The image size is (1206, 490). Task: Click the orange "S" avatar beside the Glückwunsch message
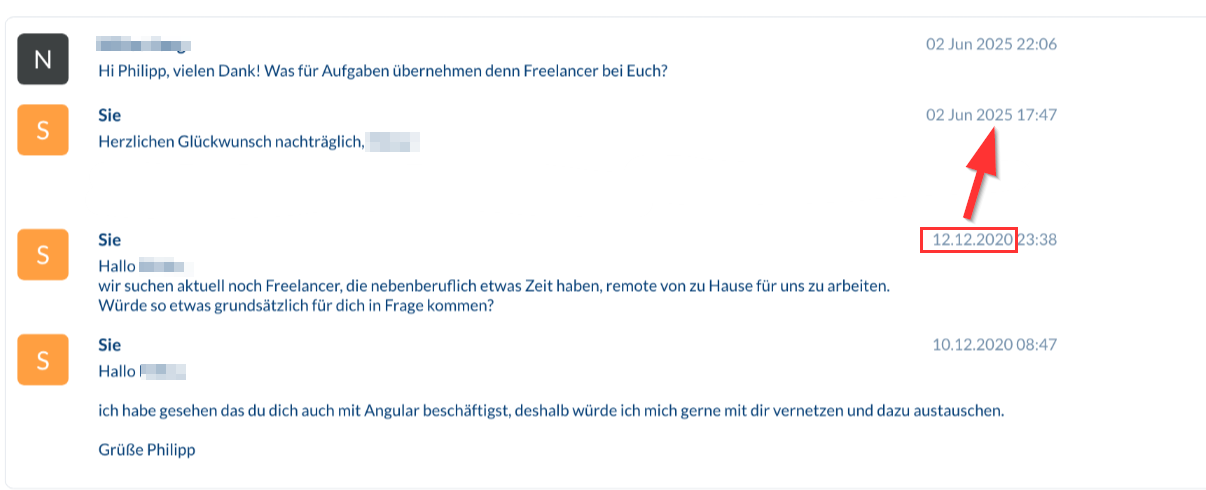[x=43, y=129]
